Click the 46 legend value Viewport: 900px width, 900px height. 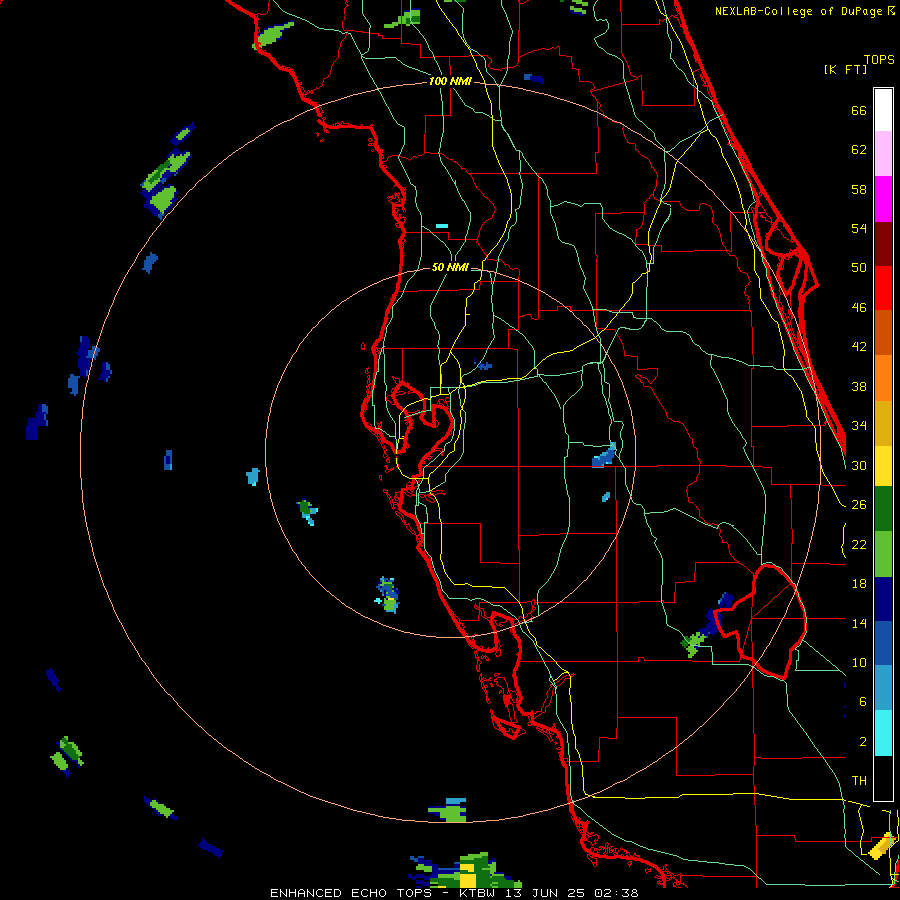859,308
